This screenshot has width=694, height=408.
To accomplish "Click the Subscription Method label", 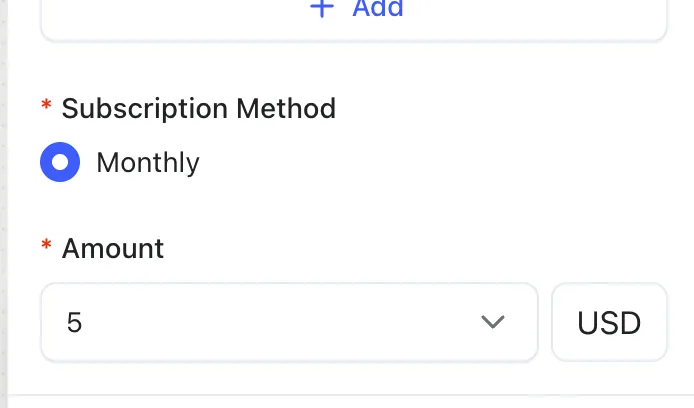I will pos(198,108).
